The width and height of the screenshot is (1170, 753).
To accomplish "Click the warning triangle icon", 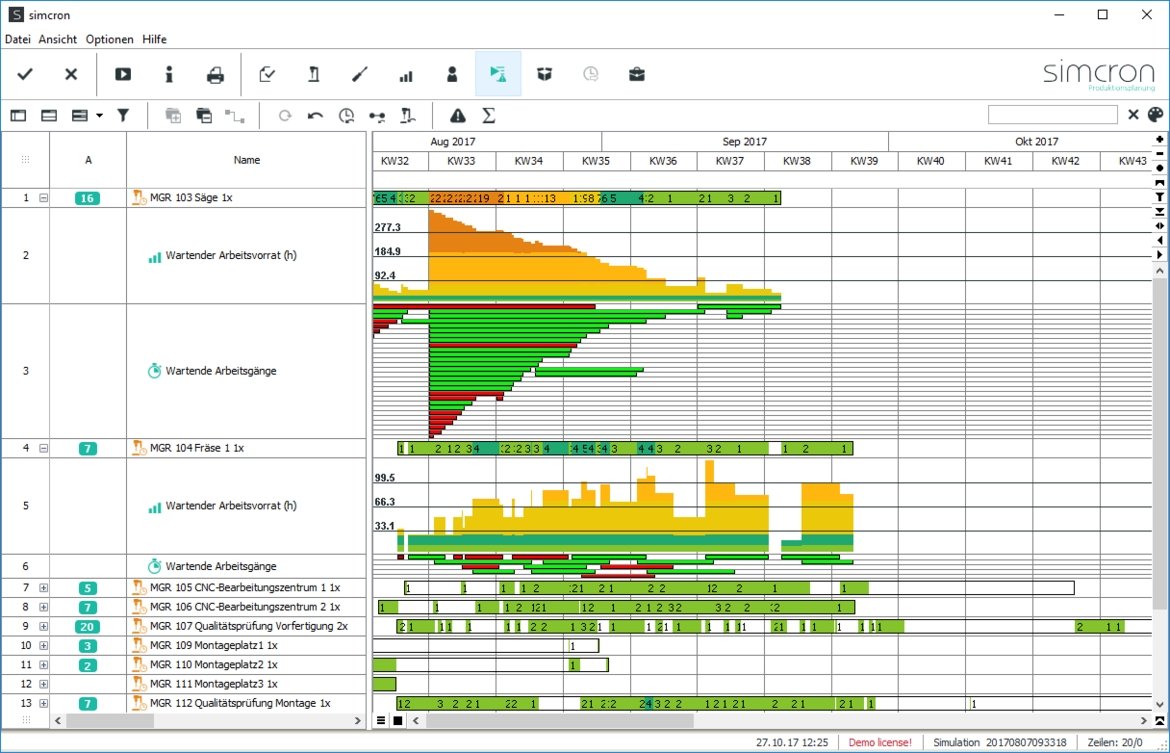I will 457,115.
